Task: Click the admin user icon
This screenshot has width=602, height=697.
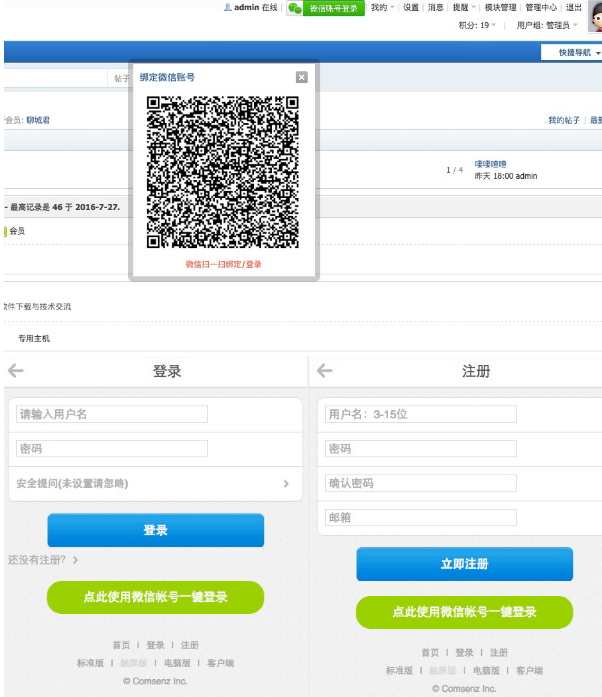Action: [228, 8]
